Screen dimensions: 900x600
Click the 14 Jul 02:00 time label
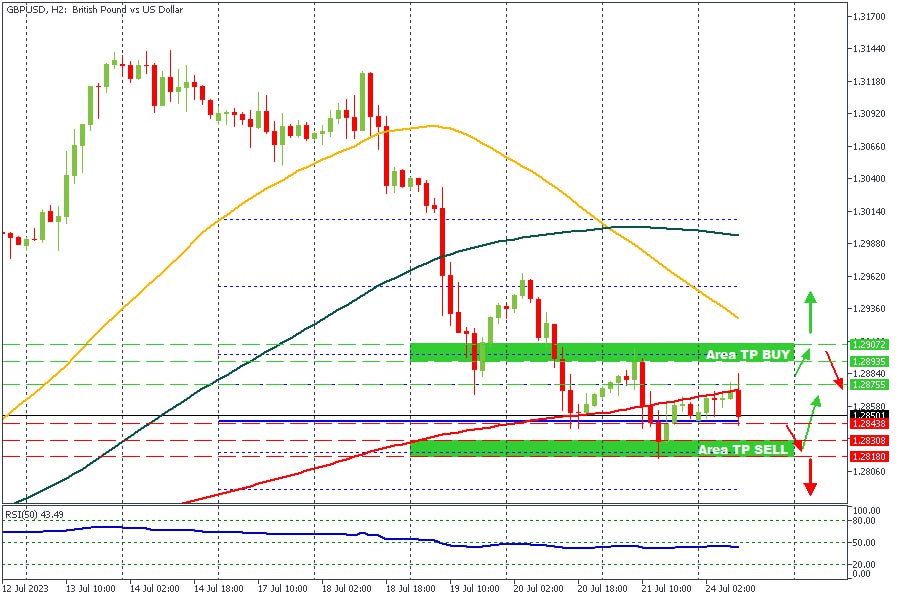pos(154,589)
